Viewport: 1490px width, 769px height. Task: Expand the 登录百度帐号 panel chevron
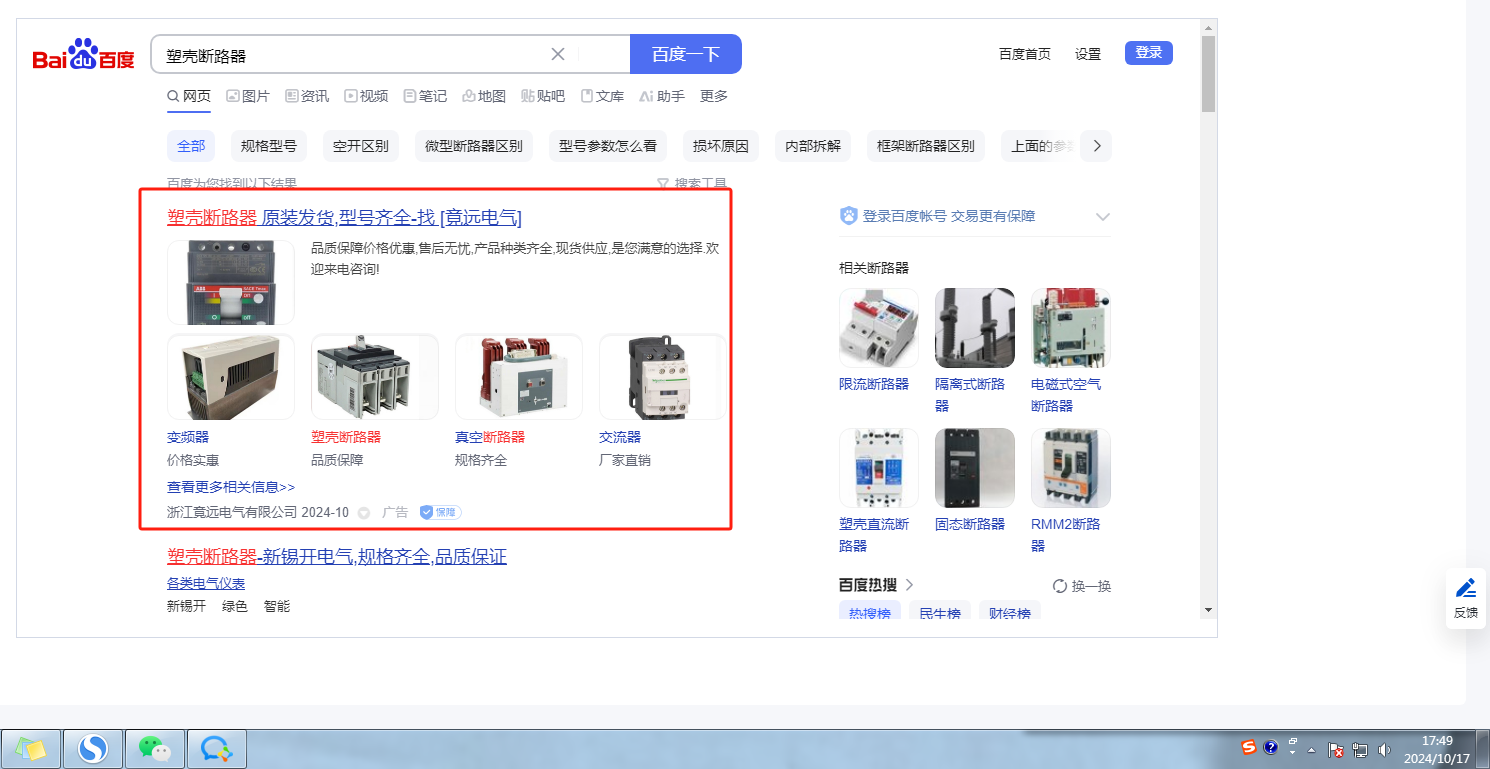(x=1103, y=216)
